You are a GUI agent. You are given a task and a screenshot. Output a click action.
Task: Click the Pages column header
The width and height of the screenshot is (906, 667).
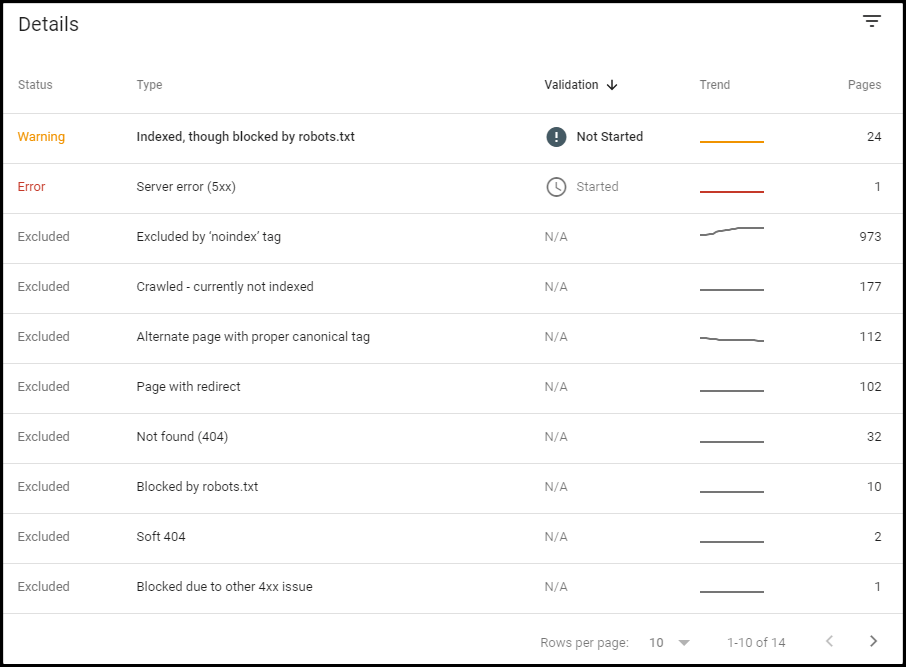[864, 85]
